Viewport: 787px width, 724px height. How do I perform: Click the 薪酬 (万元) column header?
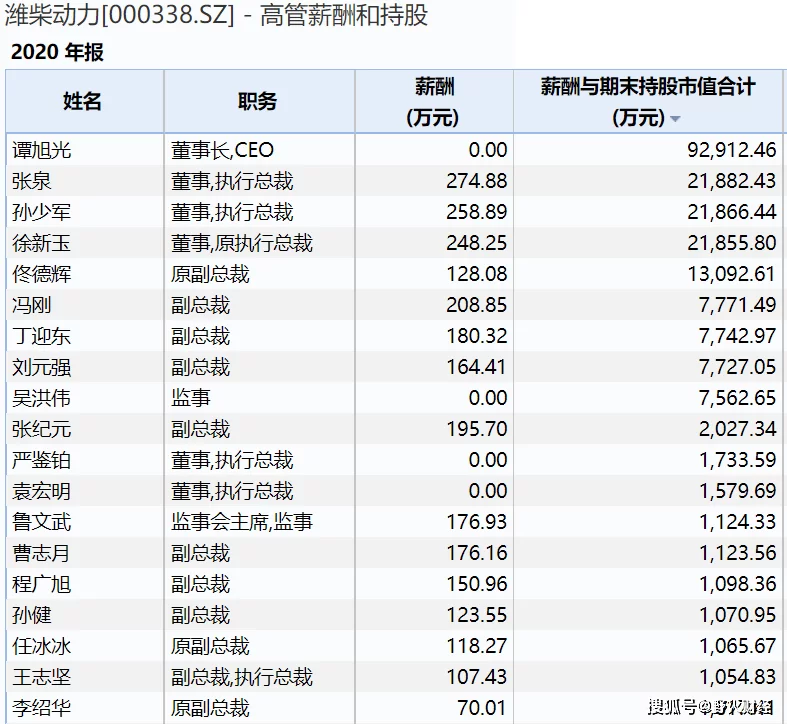tap(433, 102)
